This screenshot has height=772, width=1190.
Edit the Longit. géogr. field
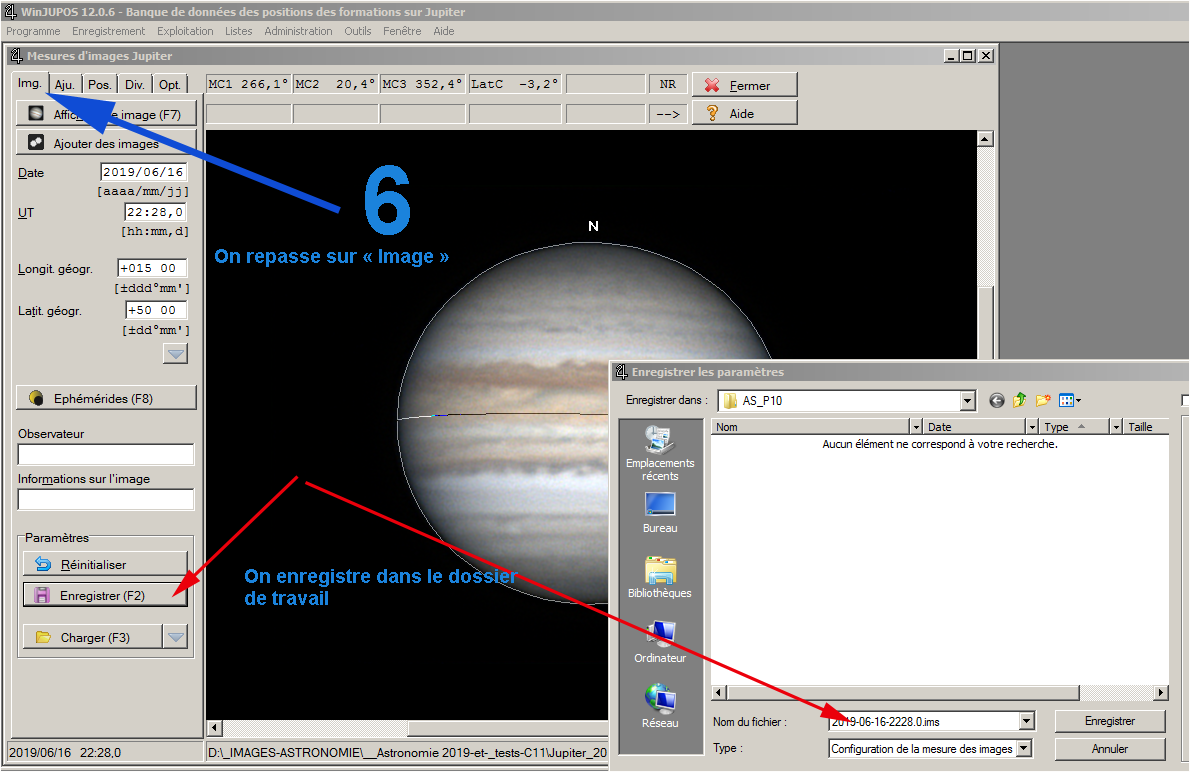point(152,268)
